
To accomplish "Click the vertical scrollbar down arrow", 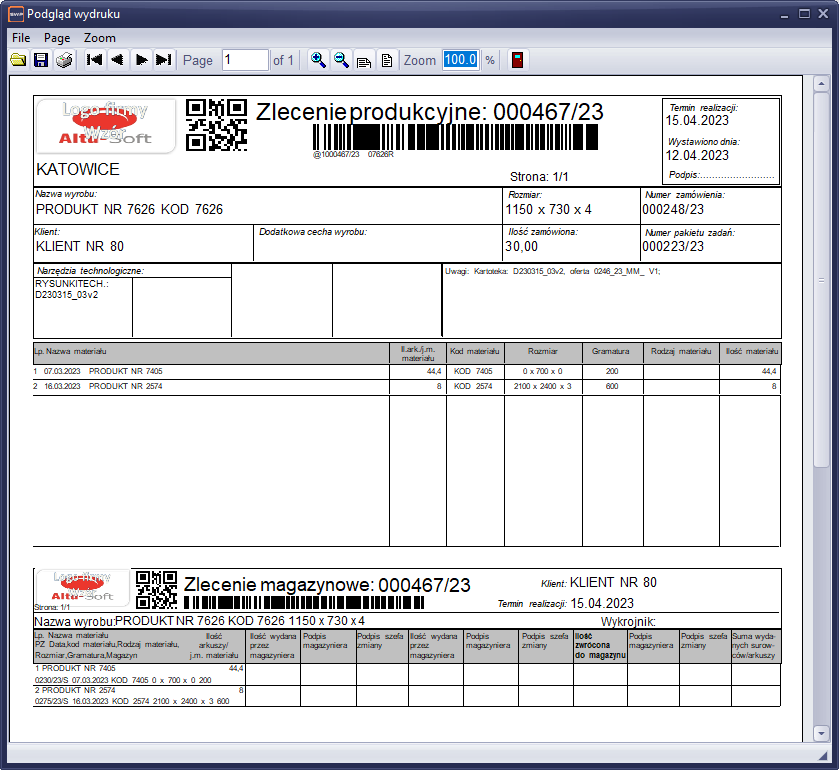I will coord(822,733).
